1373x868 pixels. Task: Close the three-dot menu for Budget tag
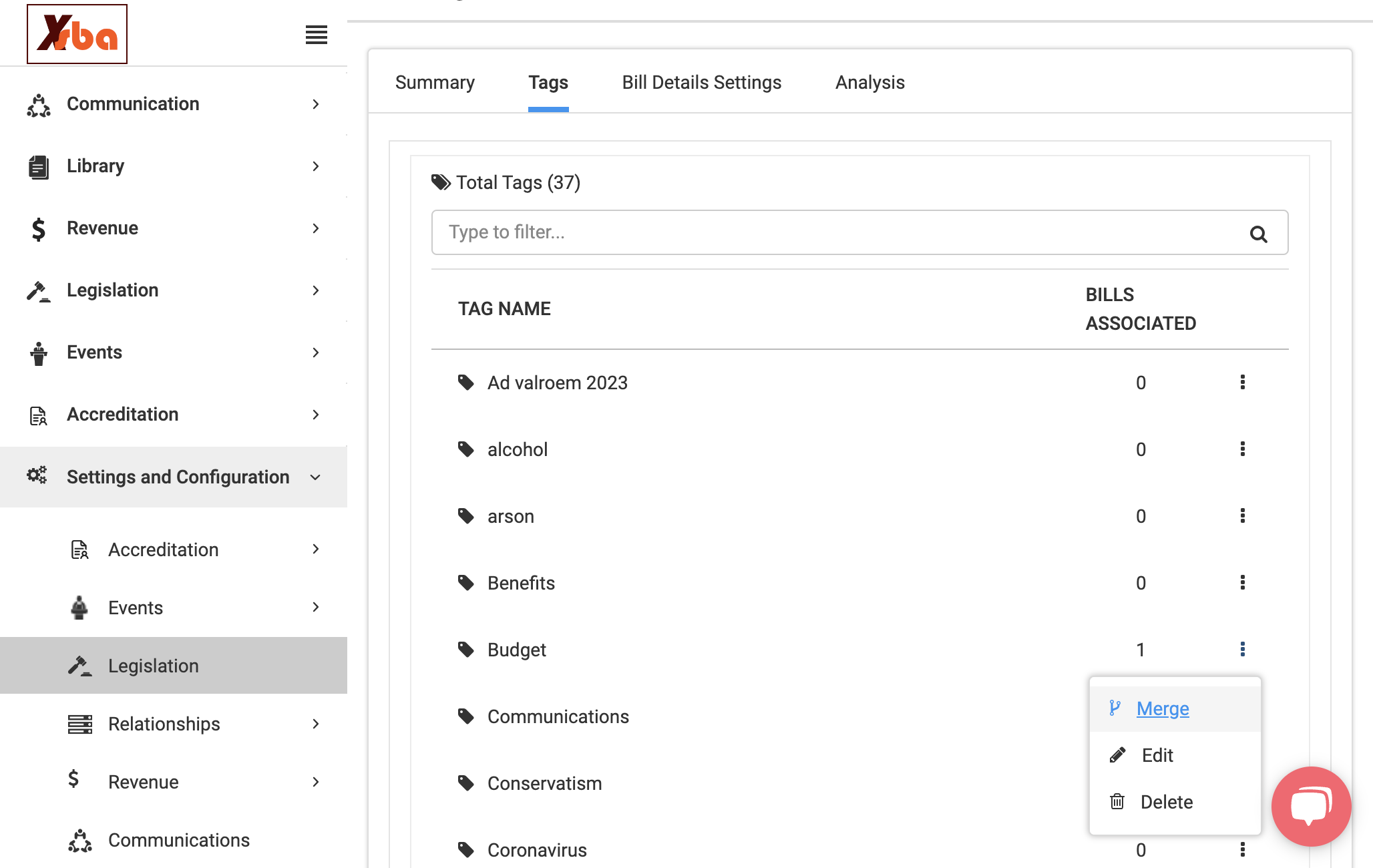(x=1242, y=649)
